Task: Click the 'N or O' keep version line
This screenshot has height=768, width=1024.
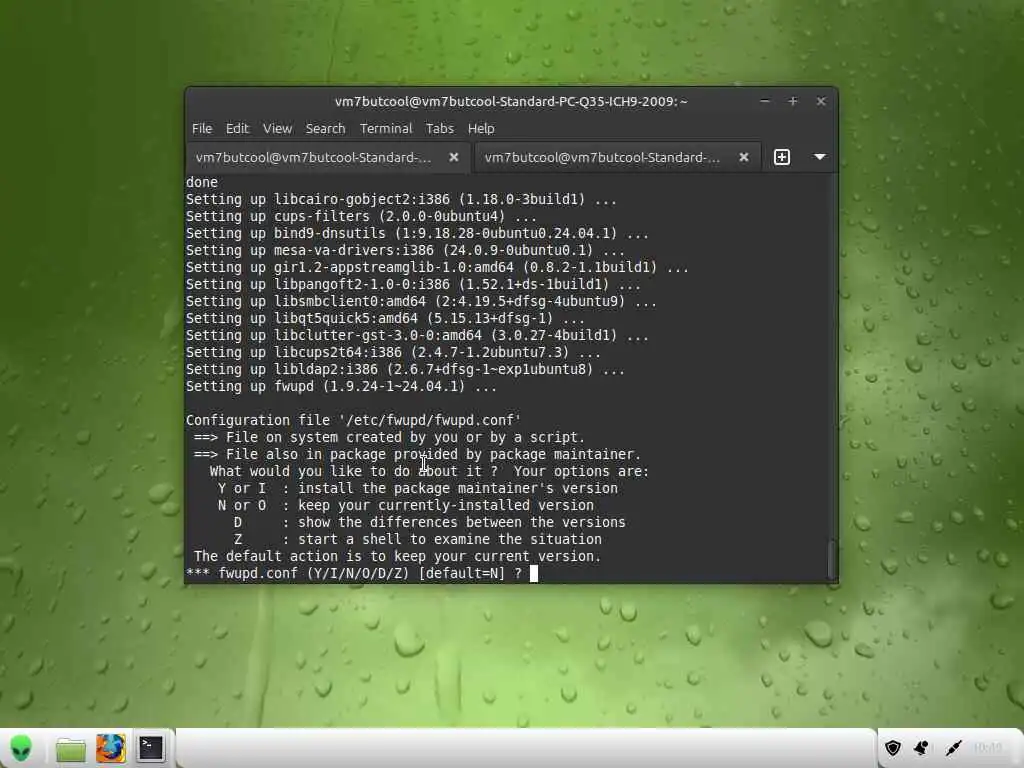Action: tap(406, 505)
